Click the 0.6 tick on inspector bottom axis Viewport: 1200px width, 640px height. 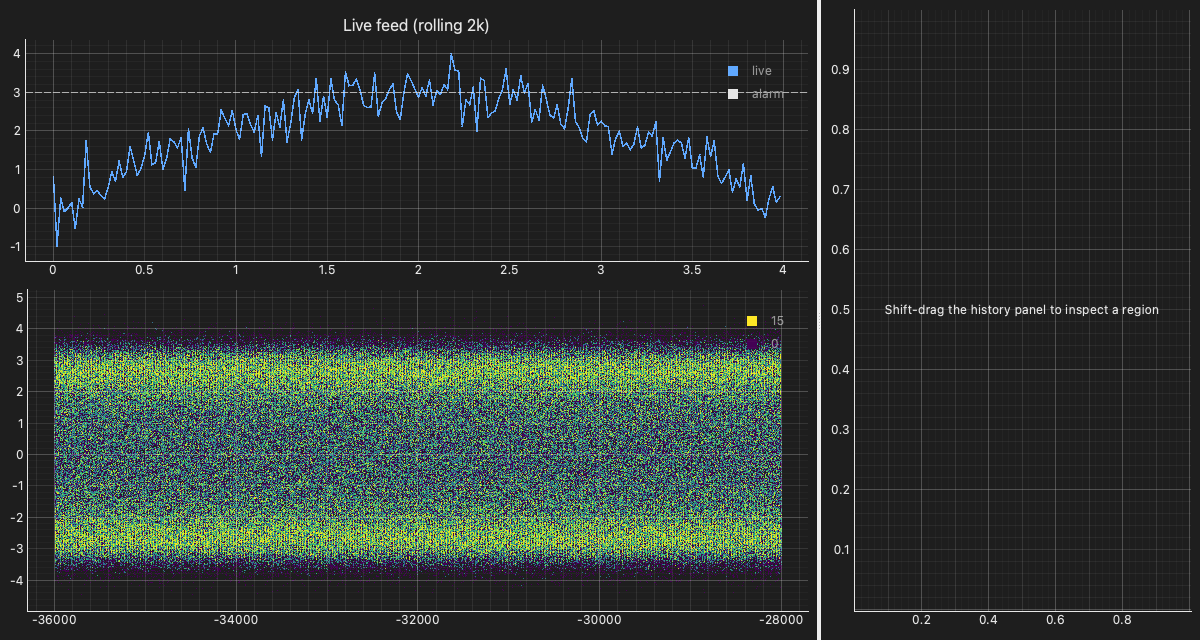pyautogui.click(x=1055, y=621)
